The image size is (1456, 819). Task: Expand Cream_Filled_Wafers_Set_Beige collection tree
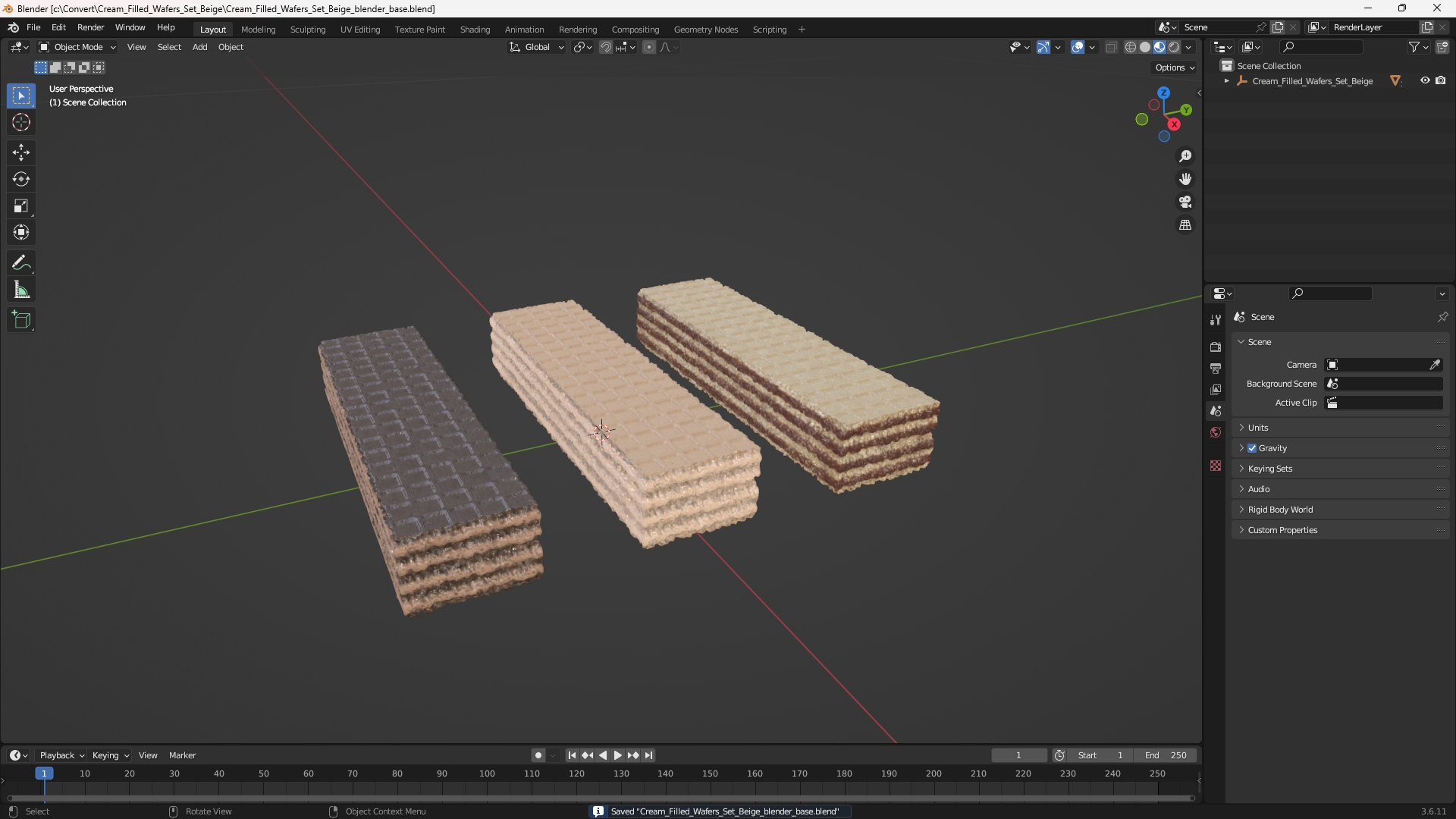[1226, 81]
